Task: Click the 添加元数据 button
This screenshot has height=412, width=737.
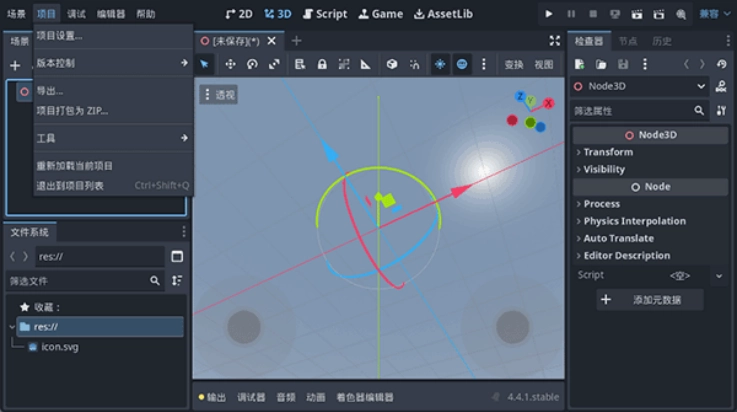Action: coord(650,300)
